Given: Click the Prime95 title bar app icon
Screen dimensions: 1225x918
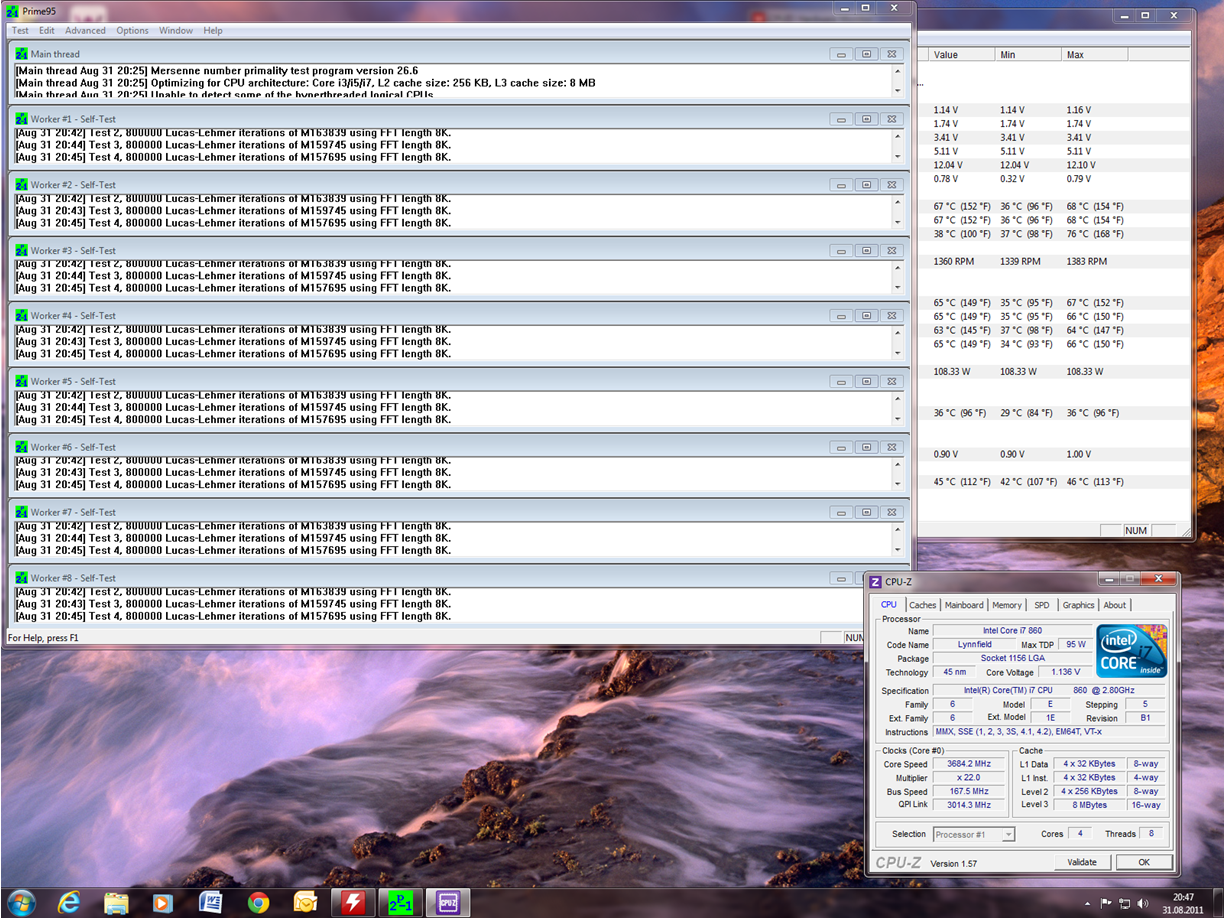Looking at the screenshot, I should click(x=13, y=11).
